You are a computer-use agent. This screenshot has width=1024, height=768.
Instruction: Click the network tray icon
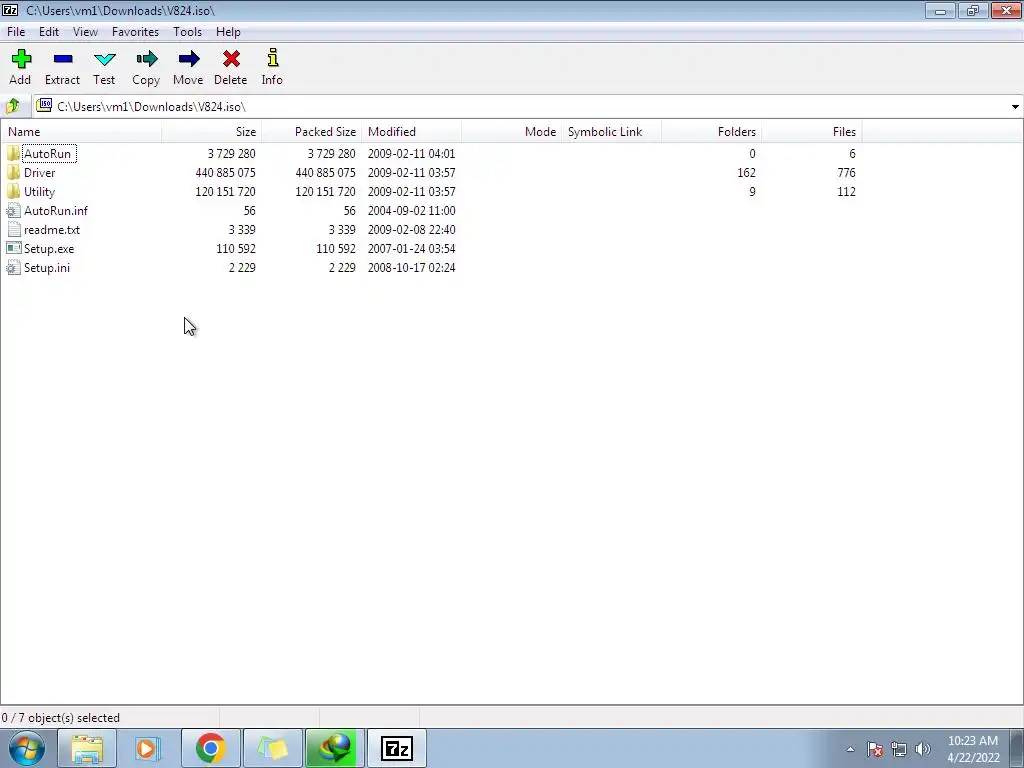pos(899,749)
